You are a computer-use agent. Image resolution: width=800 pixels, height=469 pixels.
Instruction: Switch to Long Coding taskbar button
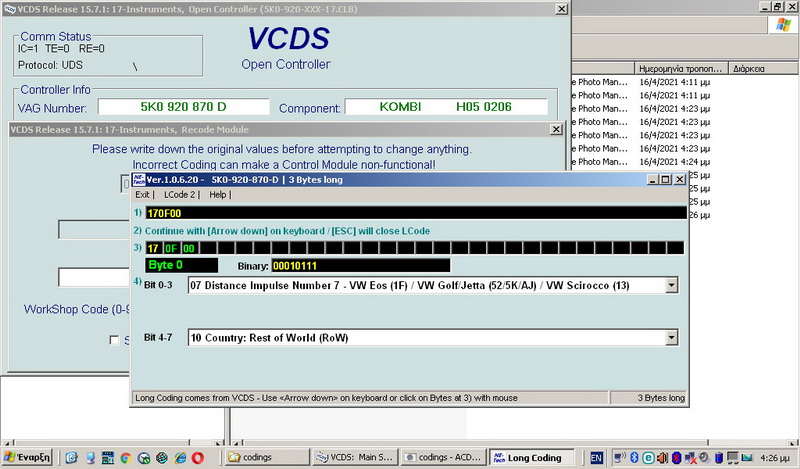[x=532, y=457]
